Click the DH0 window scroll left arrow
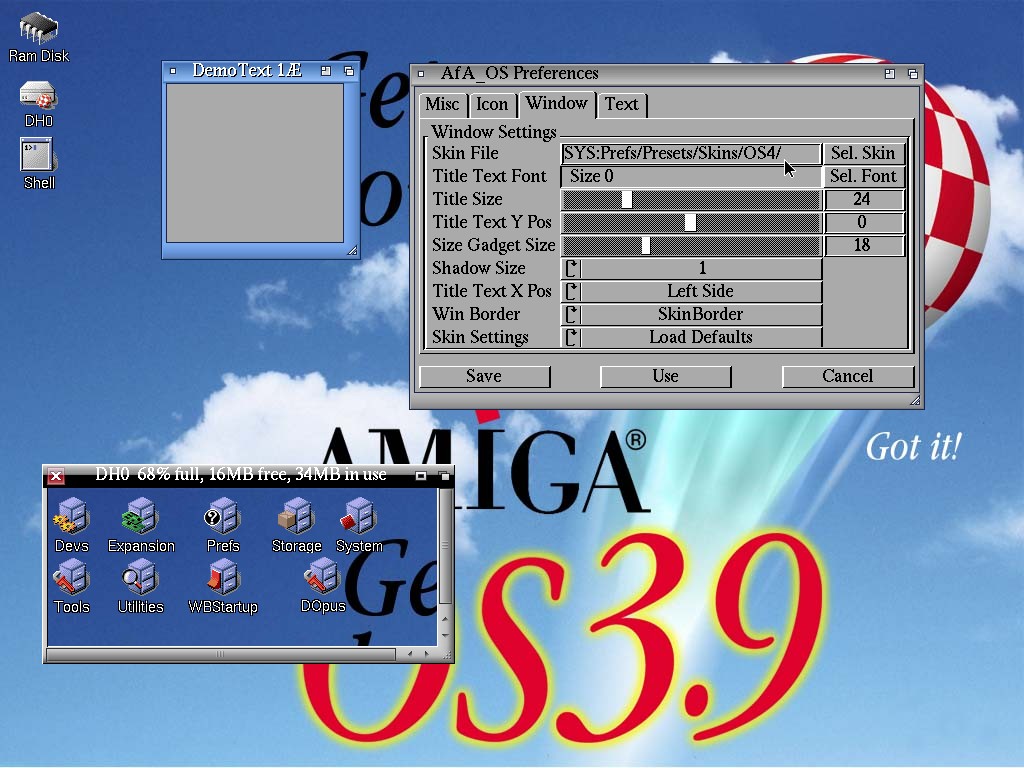 (410, 654)
